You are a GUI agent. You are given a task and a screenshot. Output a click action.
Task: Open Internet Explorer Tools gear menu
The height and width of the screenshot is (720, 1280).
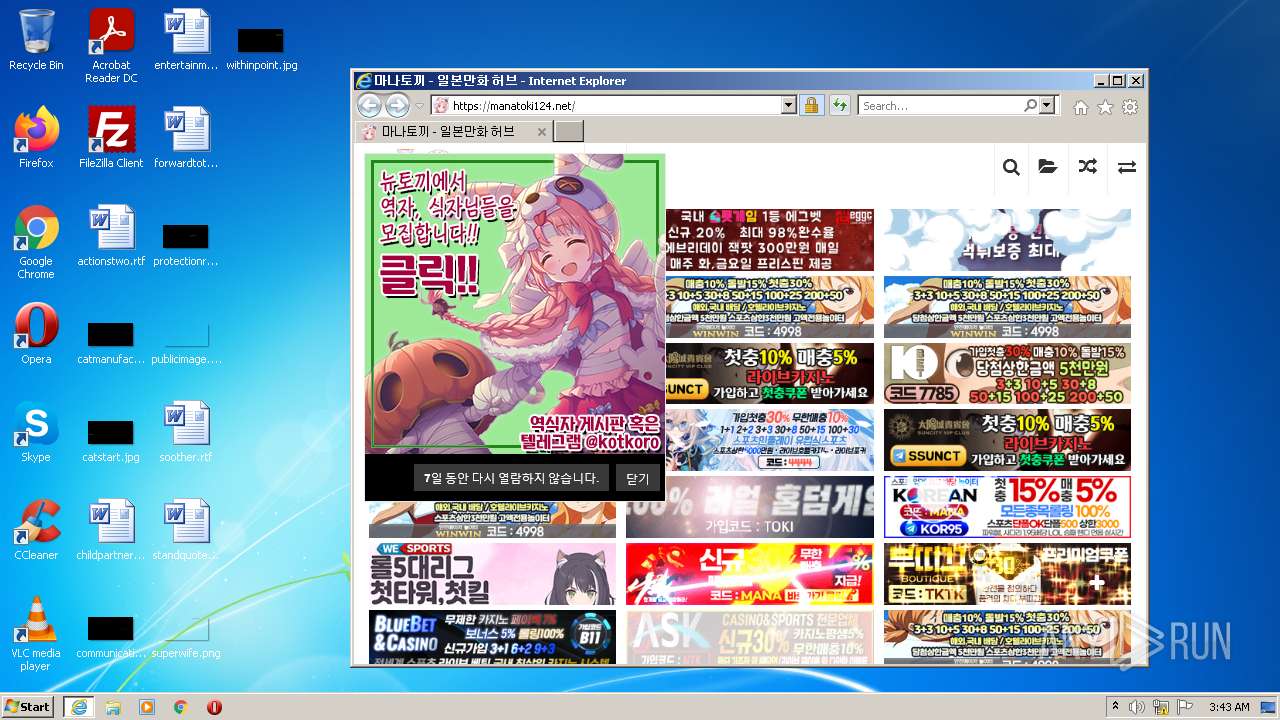coord(1130,107)
